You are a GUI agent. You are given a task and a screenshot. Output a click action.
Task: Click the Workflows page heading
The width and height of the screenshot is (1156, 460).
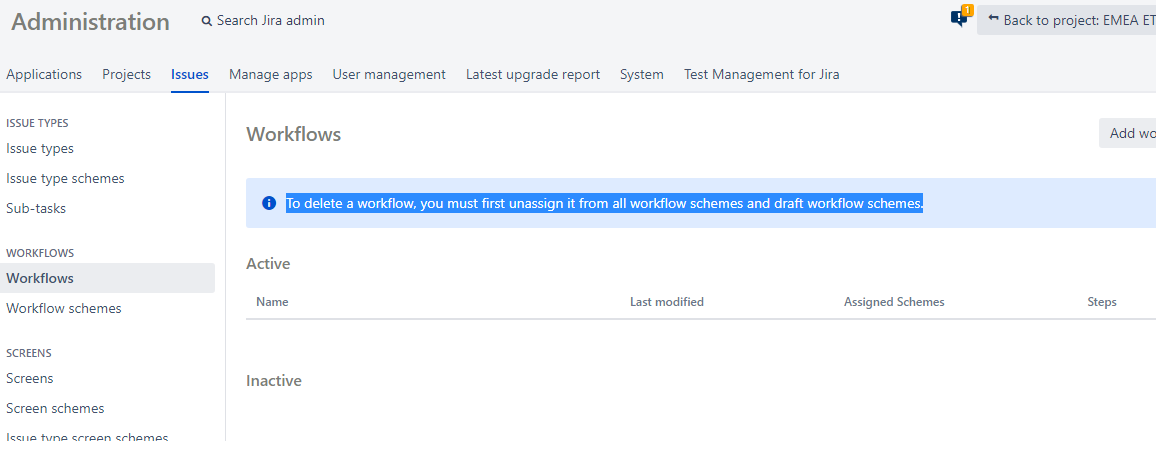tap(293, 134)
